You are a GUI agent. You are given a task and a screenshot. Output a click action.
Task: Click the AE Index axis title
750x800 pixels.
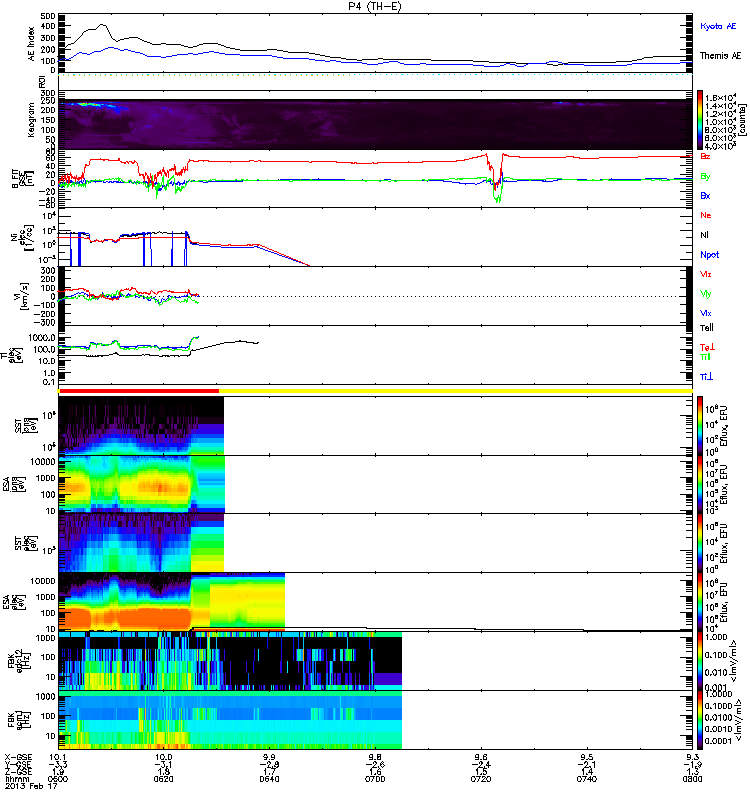[32, 44]
